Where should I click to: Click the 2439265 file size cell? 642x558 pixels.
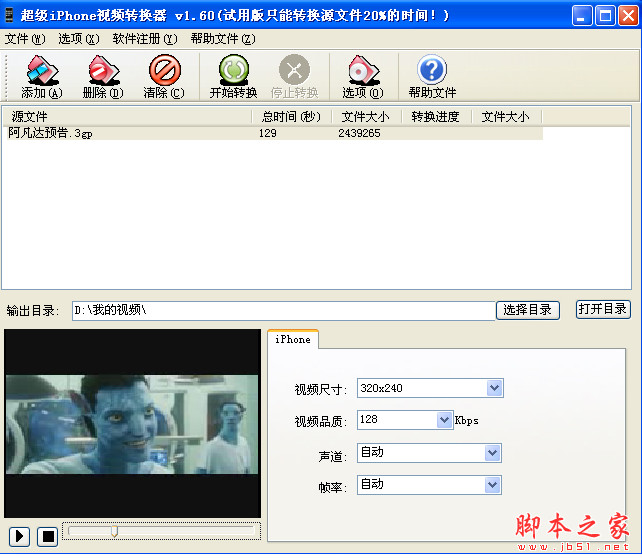pos(359,133)
